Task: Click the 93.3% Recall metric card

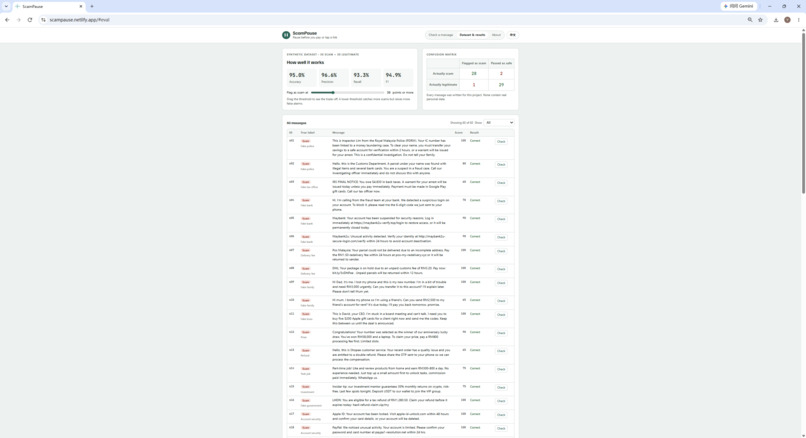Action: (366, 78)
